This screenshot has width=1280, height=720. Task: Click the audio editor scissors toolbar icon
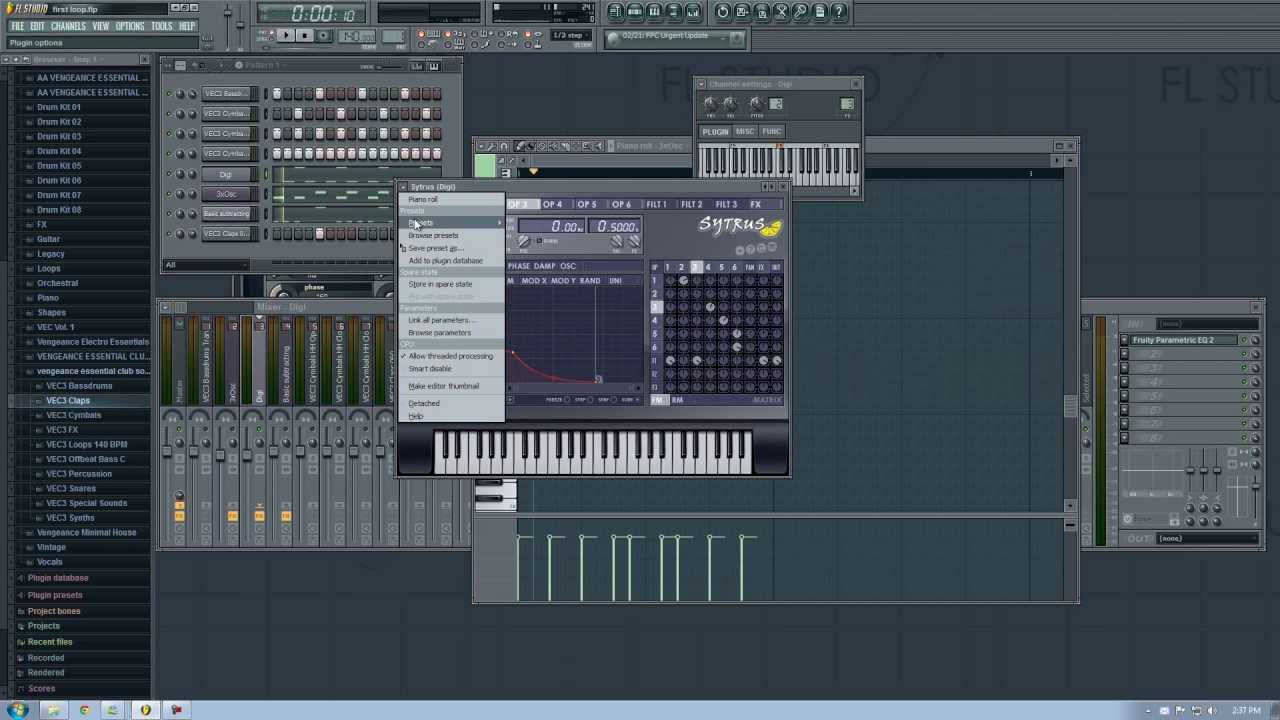[781, 12]
